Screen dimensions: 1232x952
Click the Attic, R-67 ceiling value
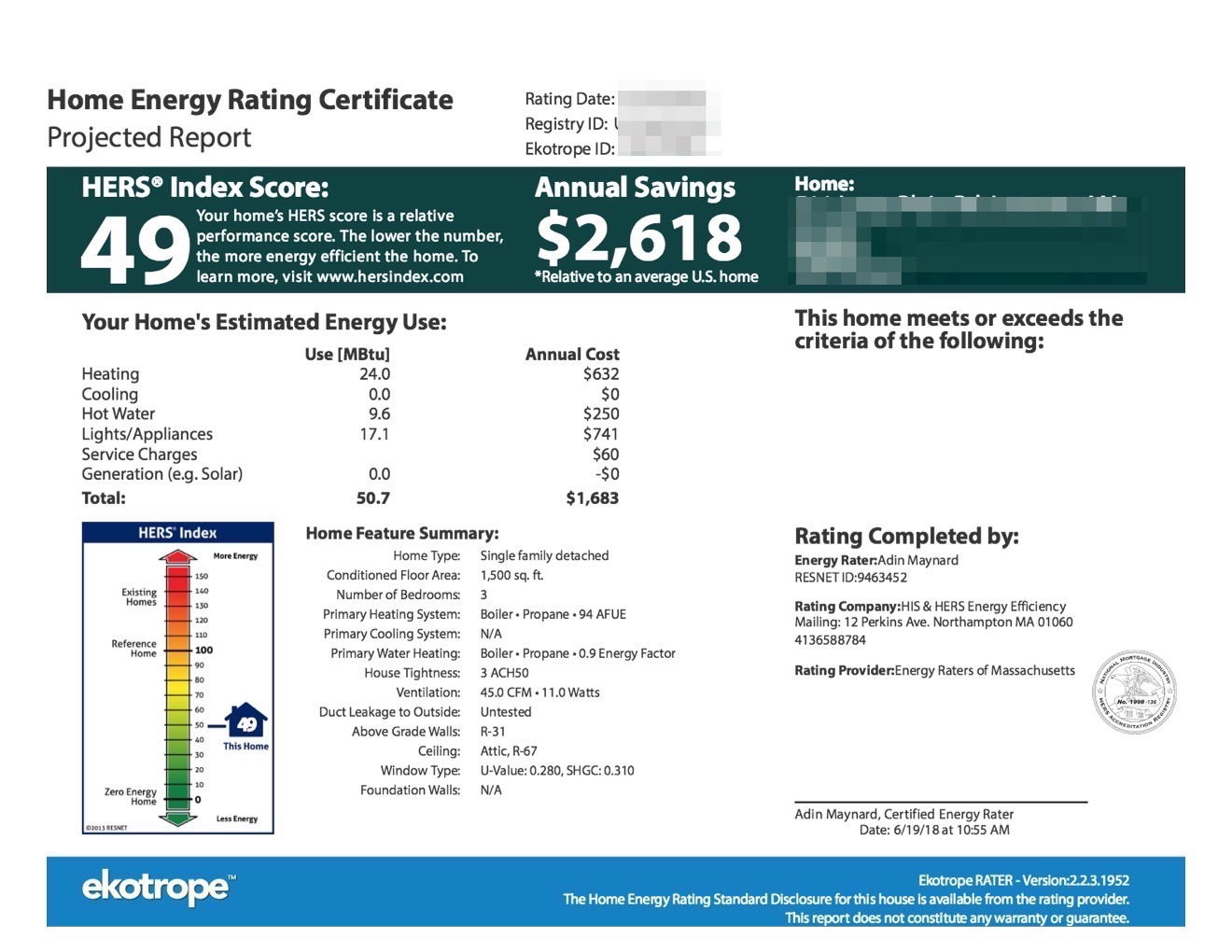click(509, 751)
